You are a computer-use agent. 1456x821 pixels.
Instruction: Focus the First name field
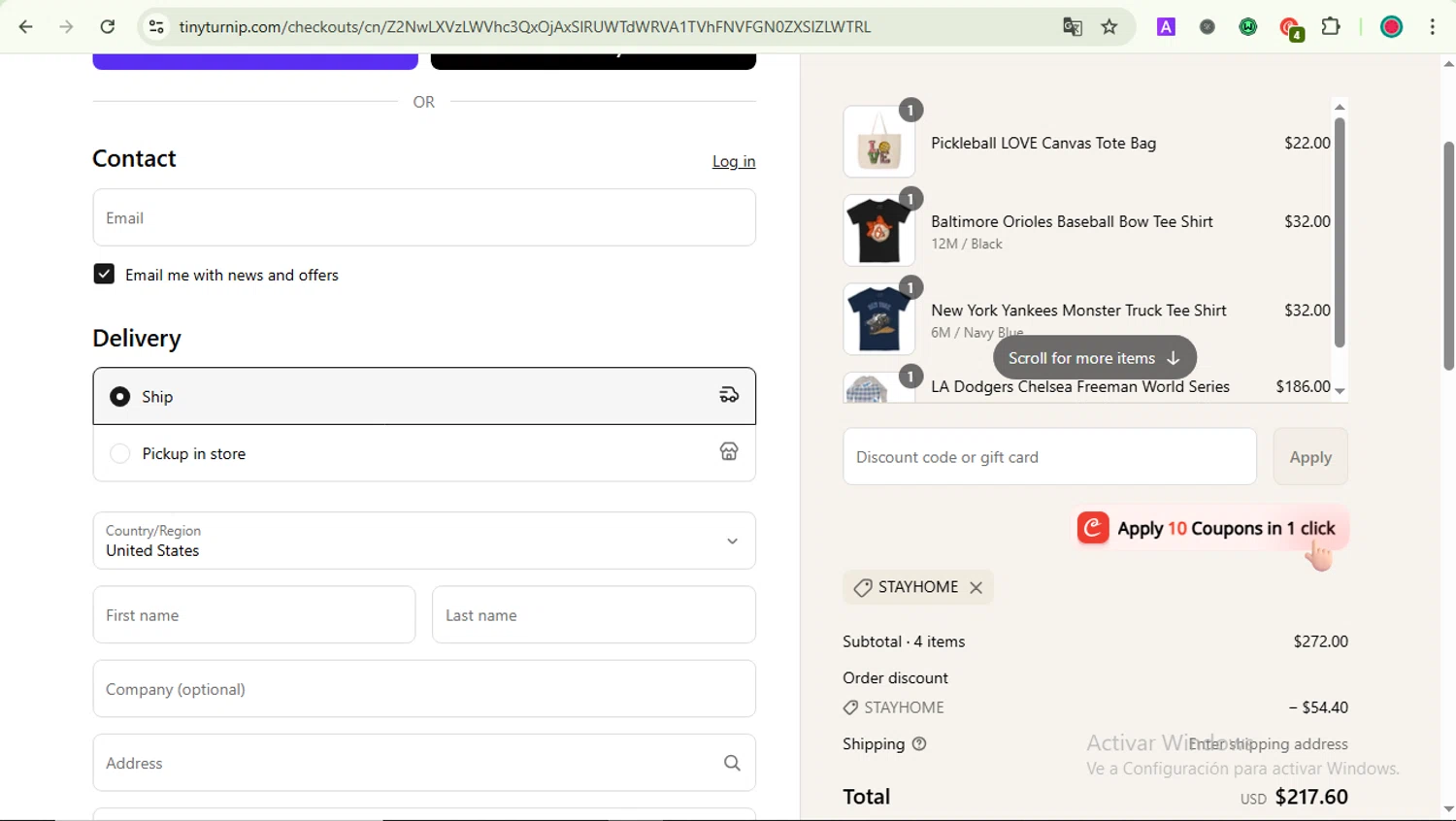click(x=254, y=614)
